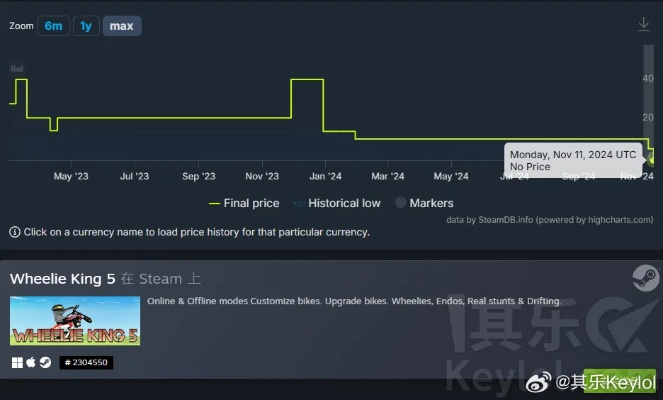Viewport: 663px width, 400px height.
Task: Click the chart download arrow icon
Action: [x=644, y=24]
